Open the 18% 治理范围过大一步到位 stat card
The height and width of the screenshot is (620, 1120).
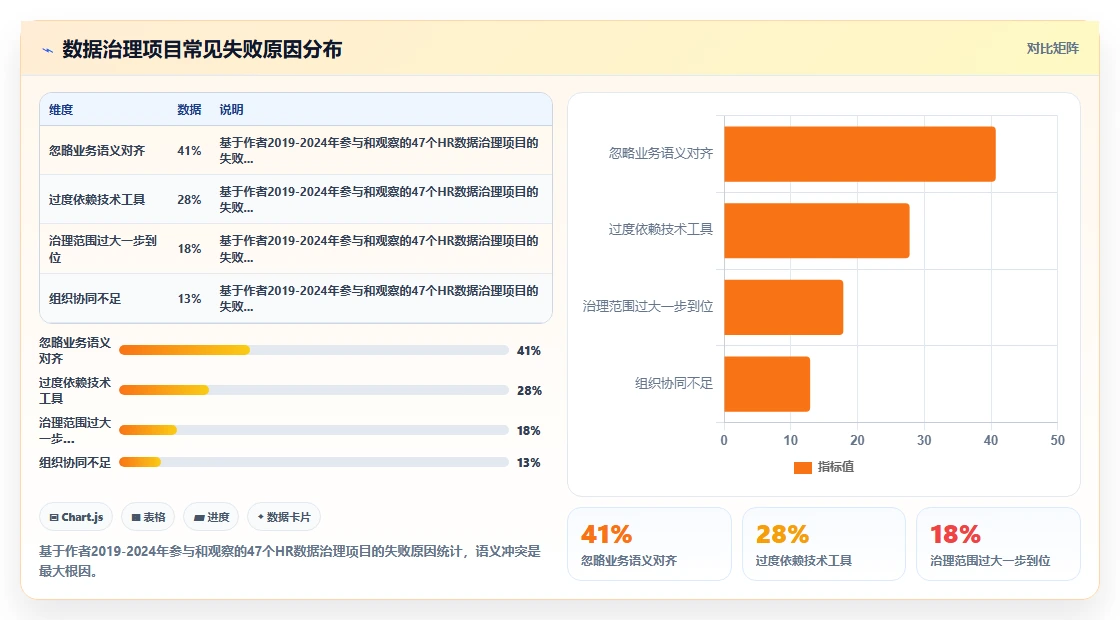pos(998,544)
